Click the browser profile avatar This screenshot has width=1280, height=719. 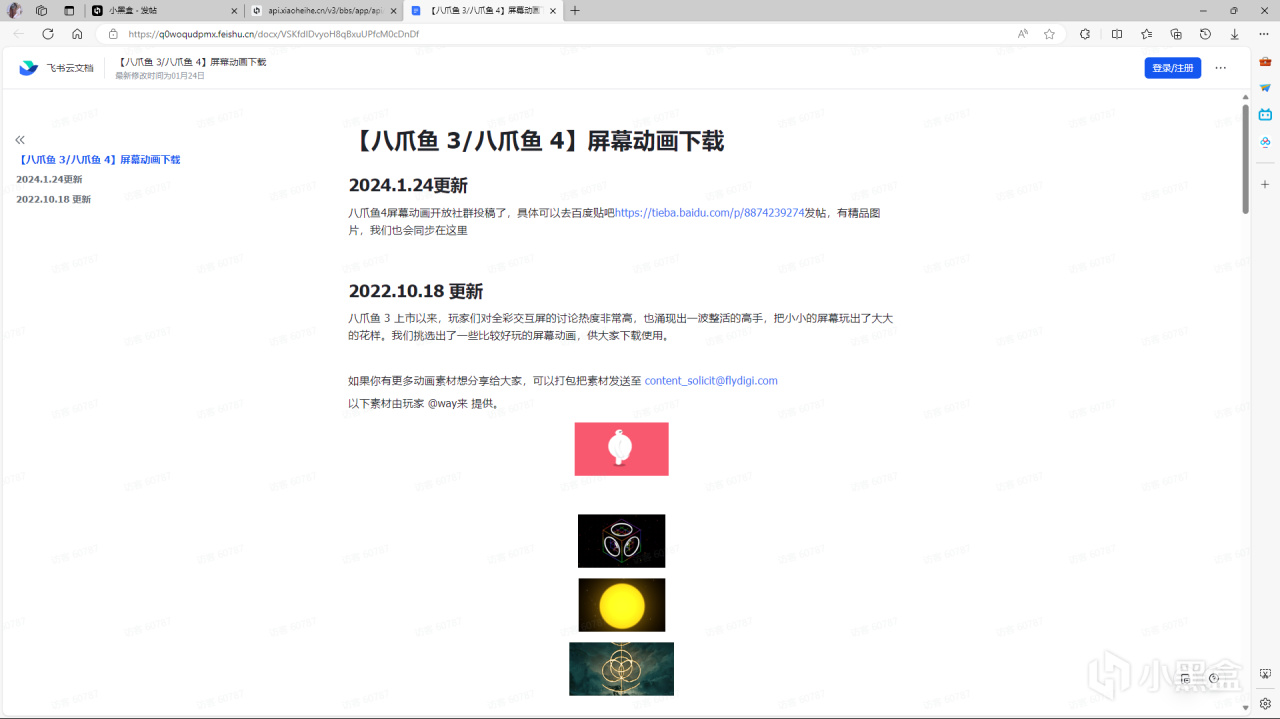click(14, 10)
